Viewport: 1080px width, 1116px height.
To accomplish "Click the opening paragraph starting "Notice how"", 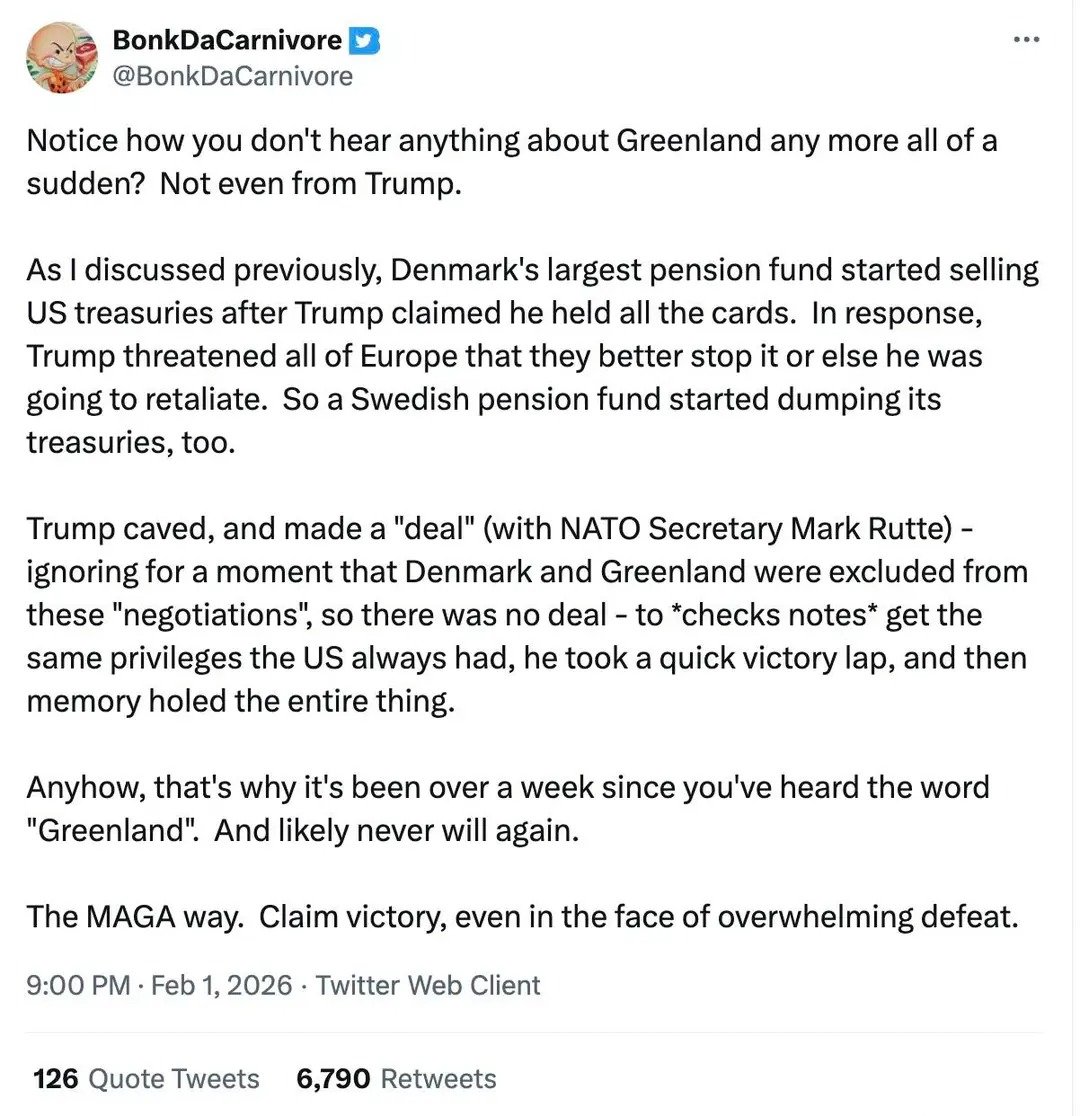I will pyautogui.click(x=511, y=162).
